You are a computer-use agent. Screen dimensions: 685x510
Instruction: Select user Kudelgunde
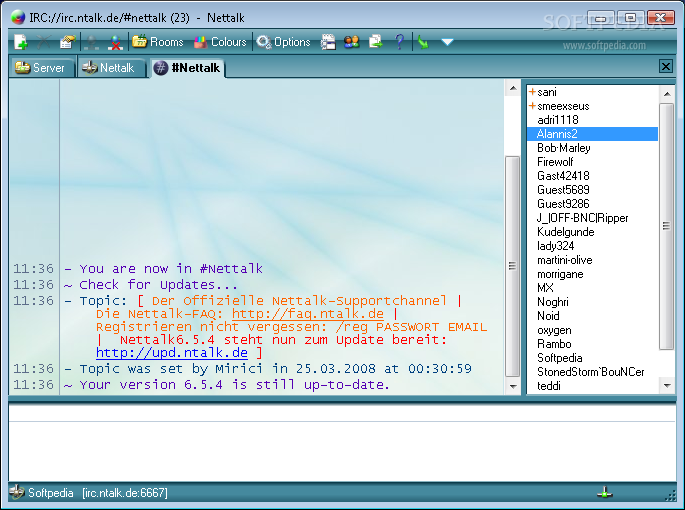click(592, 232)
